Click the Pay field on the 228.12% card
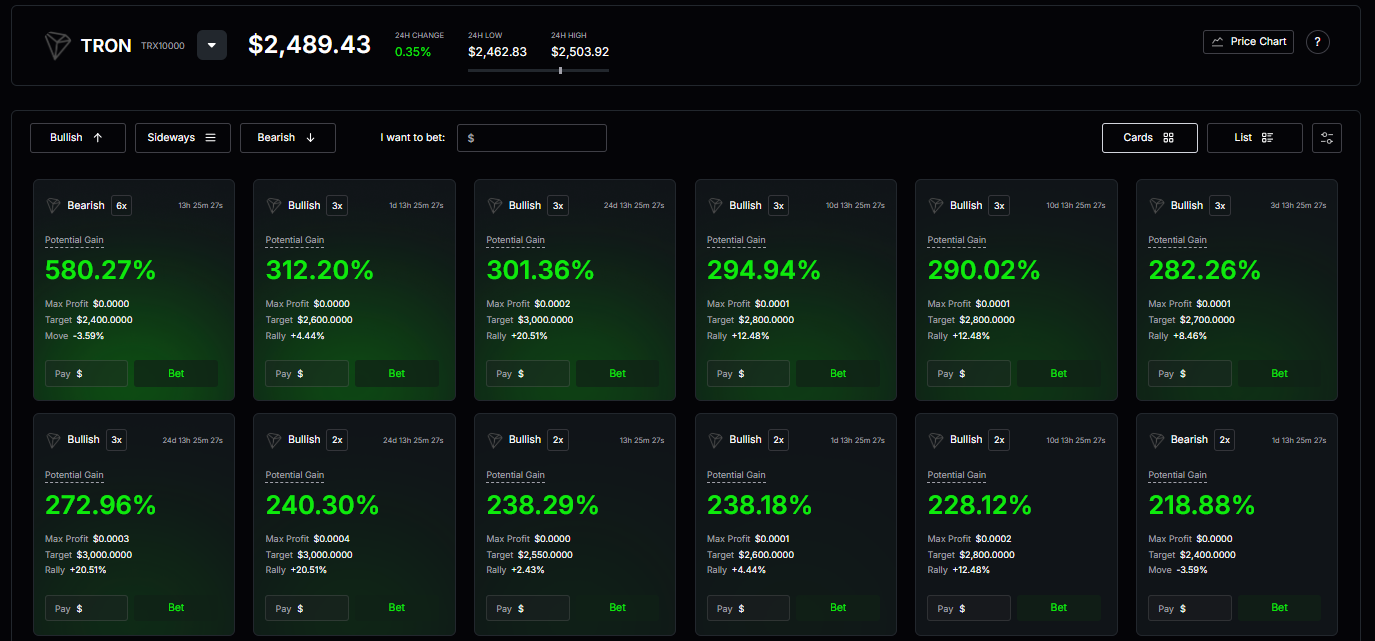 [969, 608]
